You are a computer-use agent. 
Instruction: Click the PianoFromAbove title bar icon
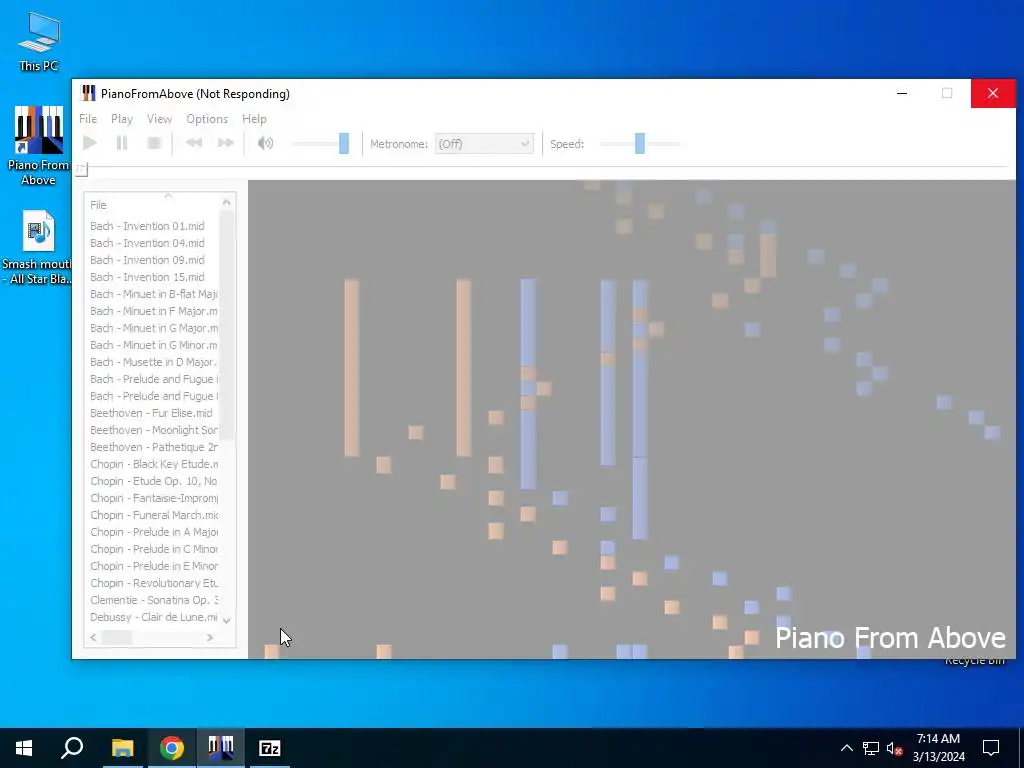pyautogui.click(x=88, y=93)
